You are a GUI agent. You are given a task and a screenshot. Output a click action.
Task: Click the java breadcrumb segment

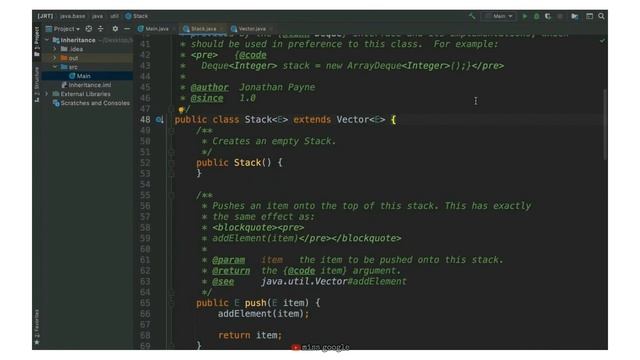click(98, 16)
